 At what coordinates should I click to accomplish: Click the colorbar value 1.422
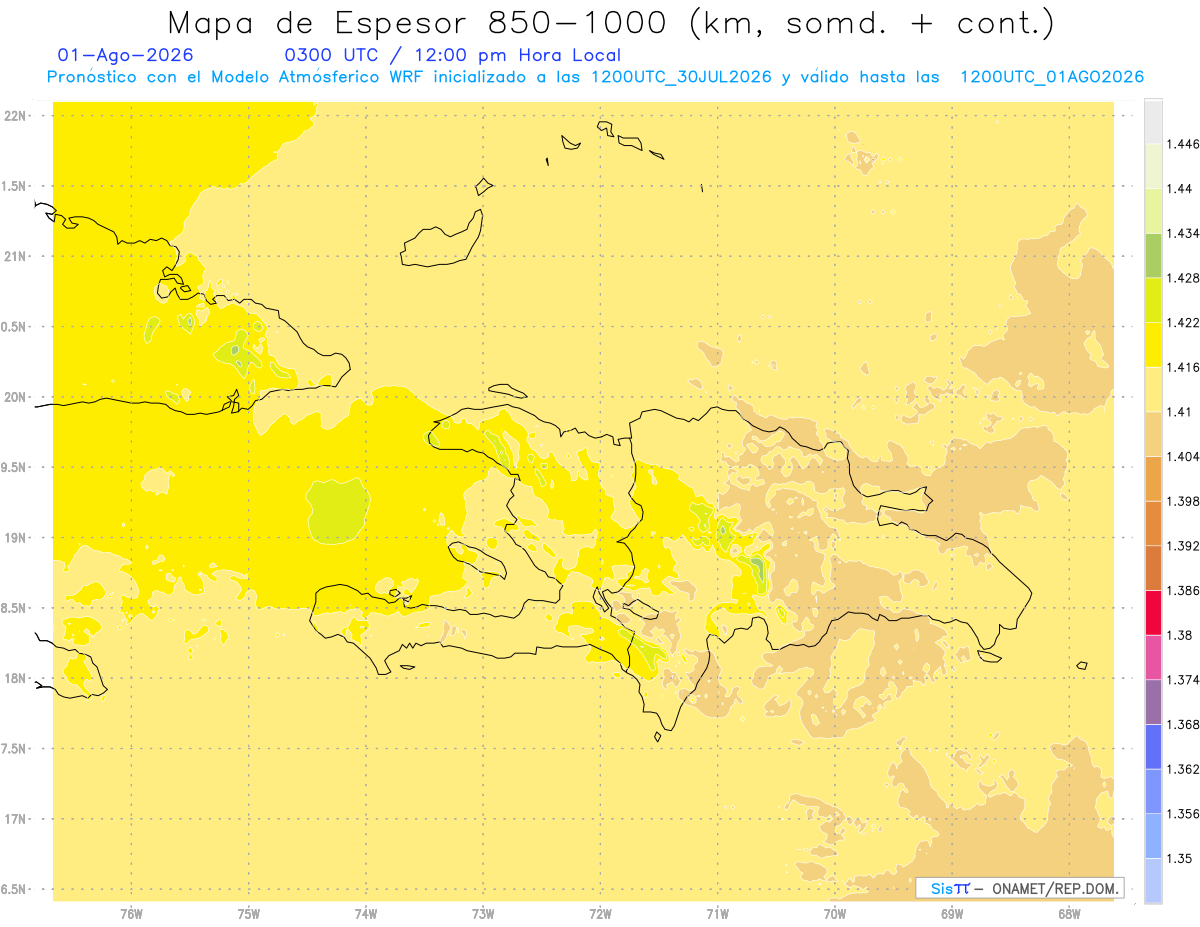point(1183,322)
